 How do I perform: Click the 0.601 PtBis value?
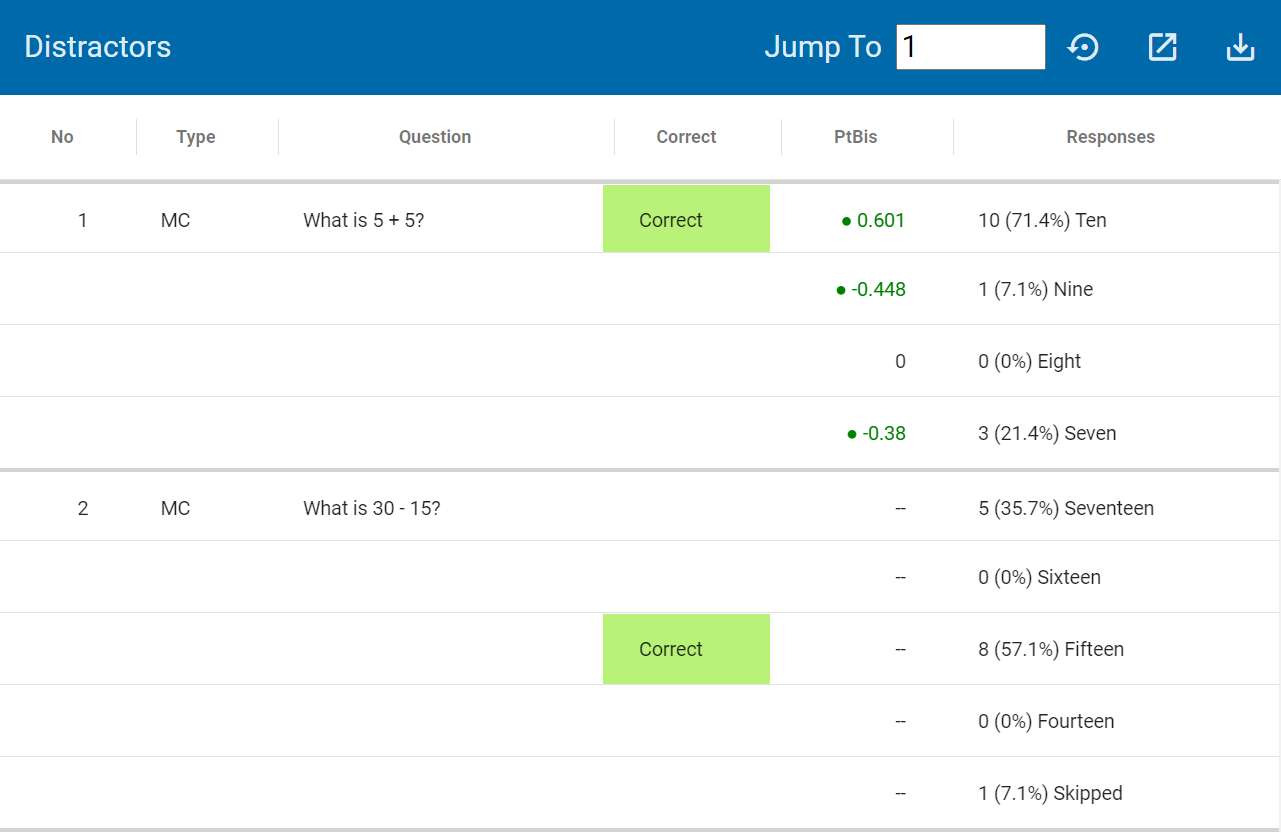point(880,220)
